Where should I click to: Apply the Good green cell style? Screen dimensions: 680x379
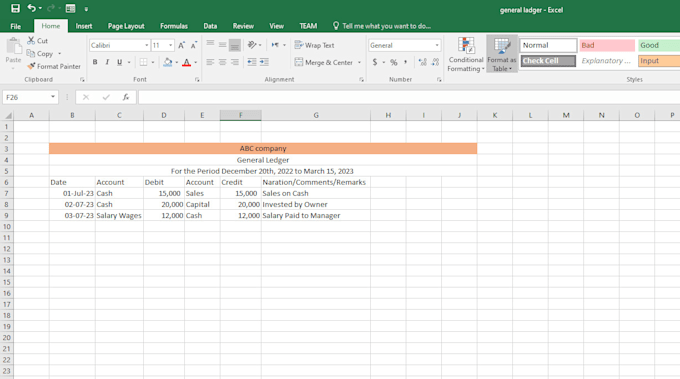click(x=659, y=45)
